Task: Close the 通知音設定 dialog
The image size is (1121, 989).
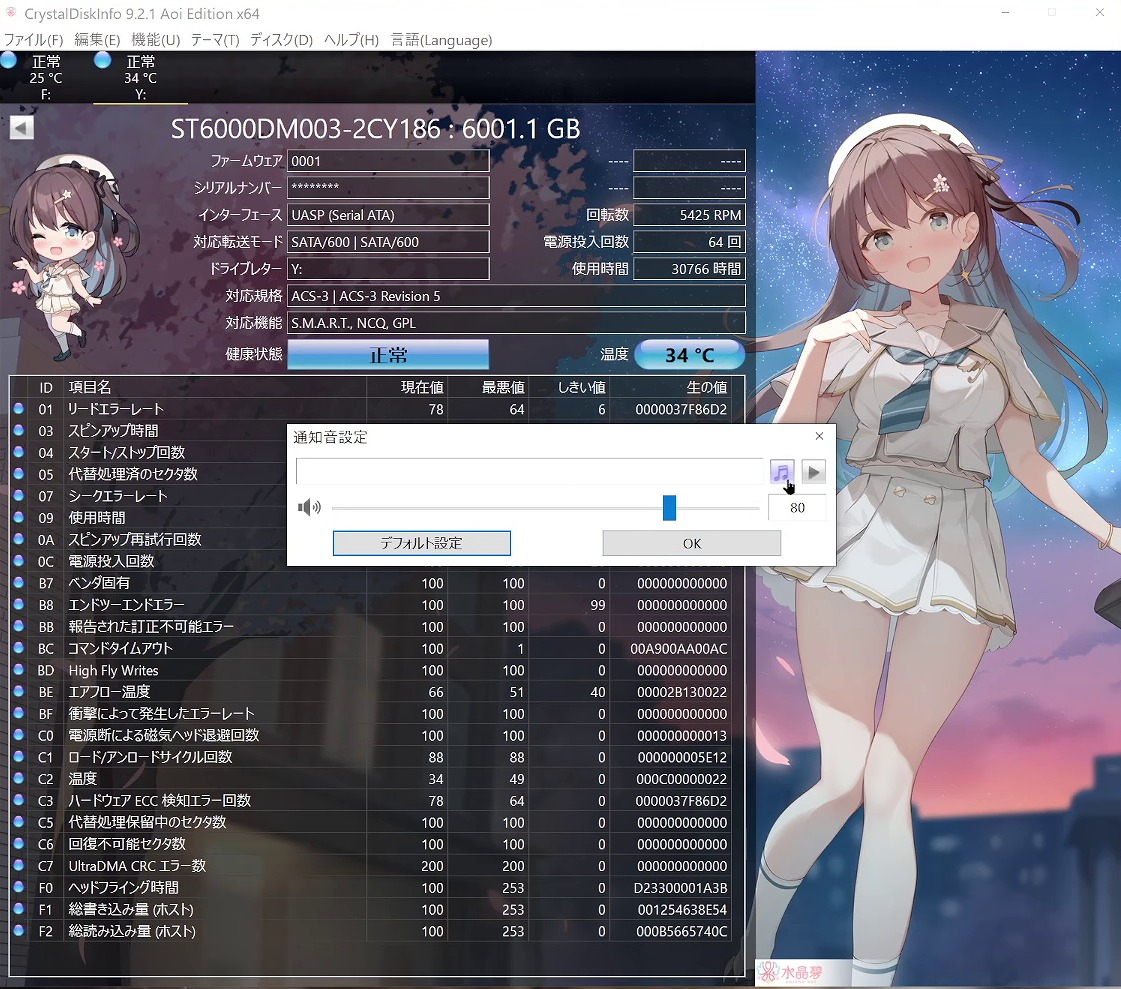Action: (819, 436)
